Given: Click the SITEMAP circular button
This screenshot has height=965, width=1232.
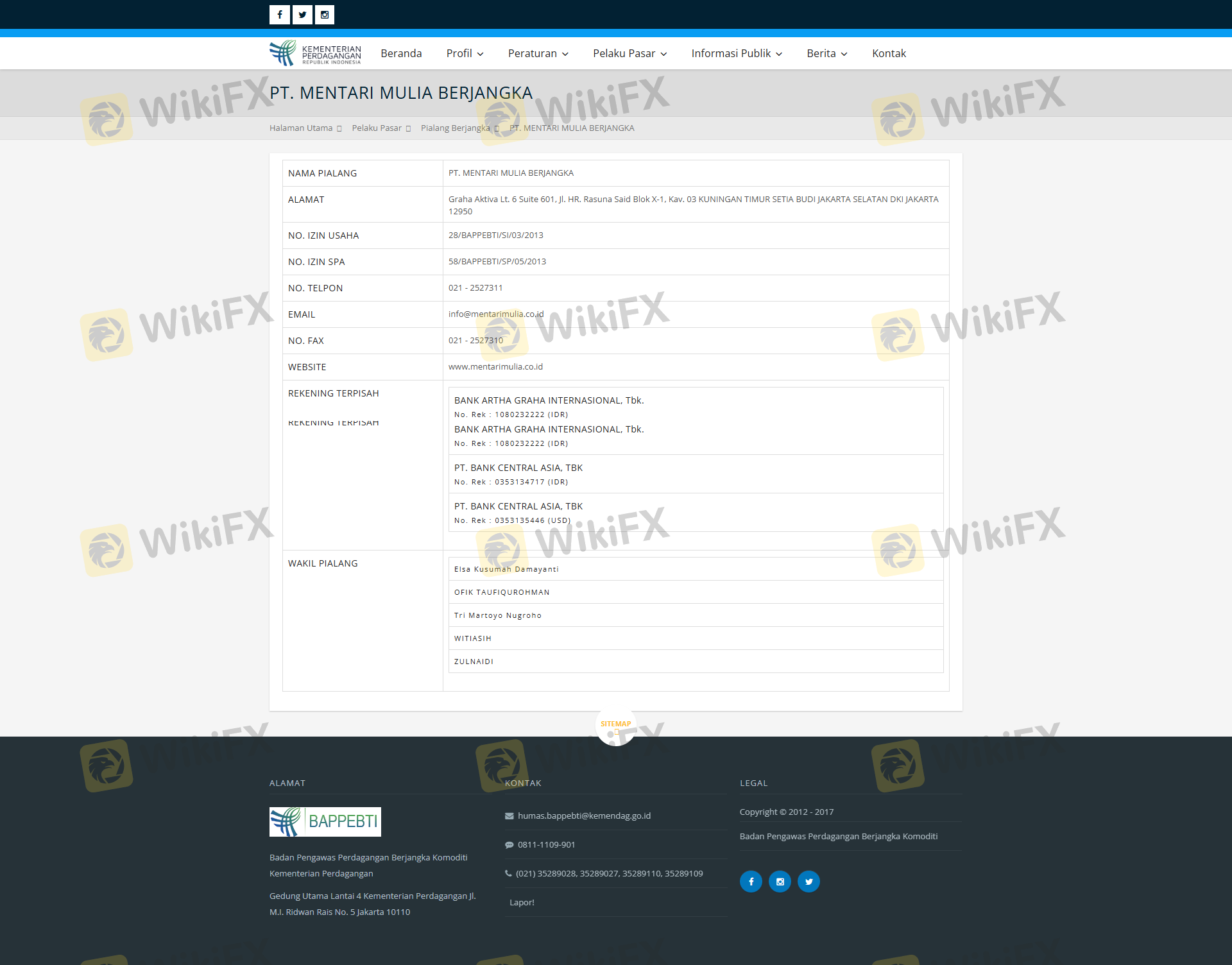Looking at the screenshot, I should (615, 725).
